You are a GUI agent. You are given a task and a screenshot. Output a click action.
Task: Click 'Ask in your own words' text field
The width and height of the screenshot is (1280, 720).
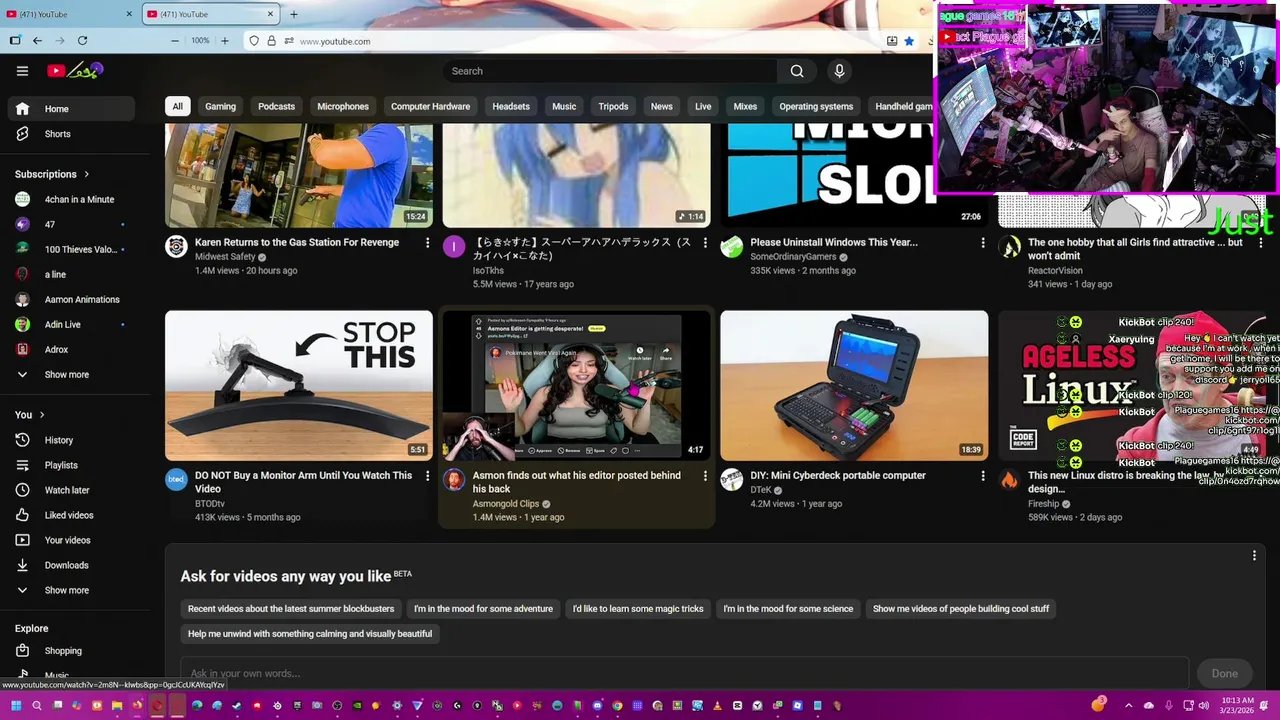click(x=684, y=673)
